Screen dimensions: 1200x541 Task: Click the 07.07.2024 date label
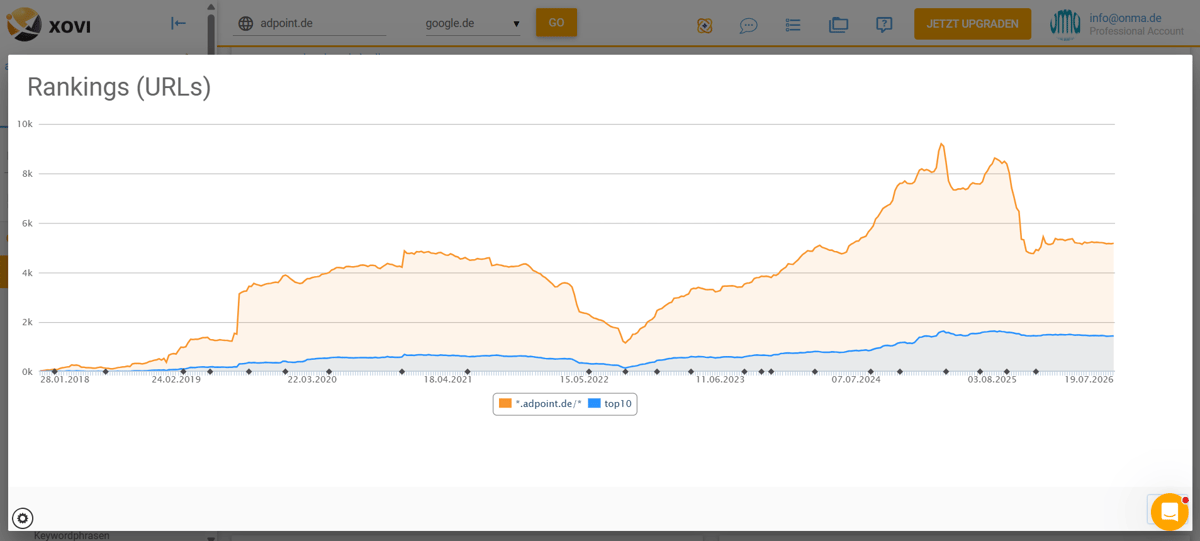pyautogui.click(x=856, y=380)
